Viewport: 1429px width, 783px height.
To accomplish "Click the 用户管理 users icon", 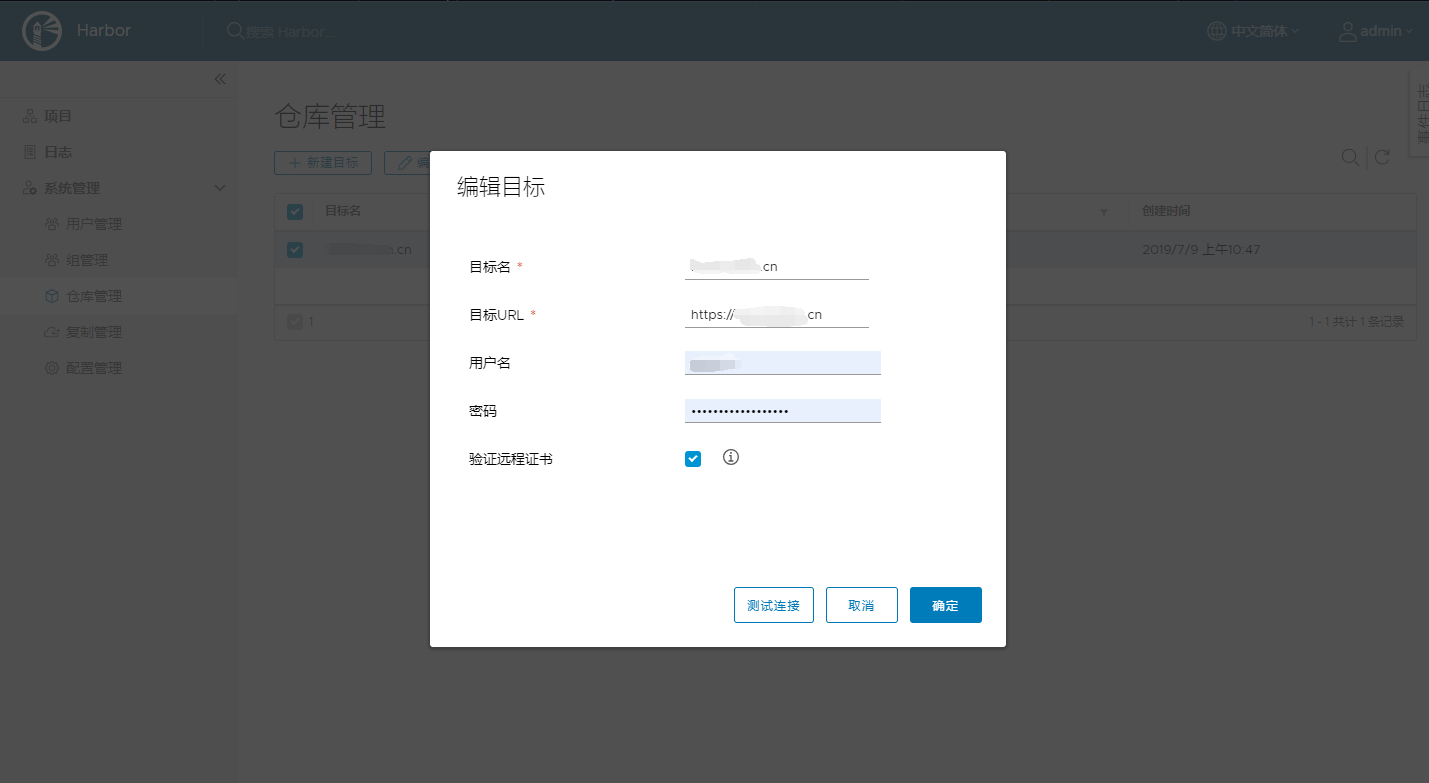I will tap(52, 224).
